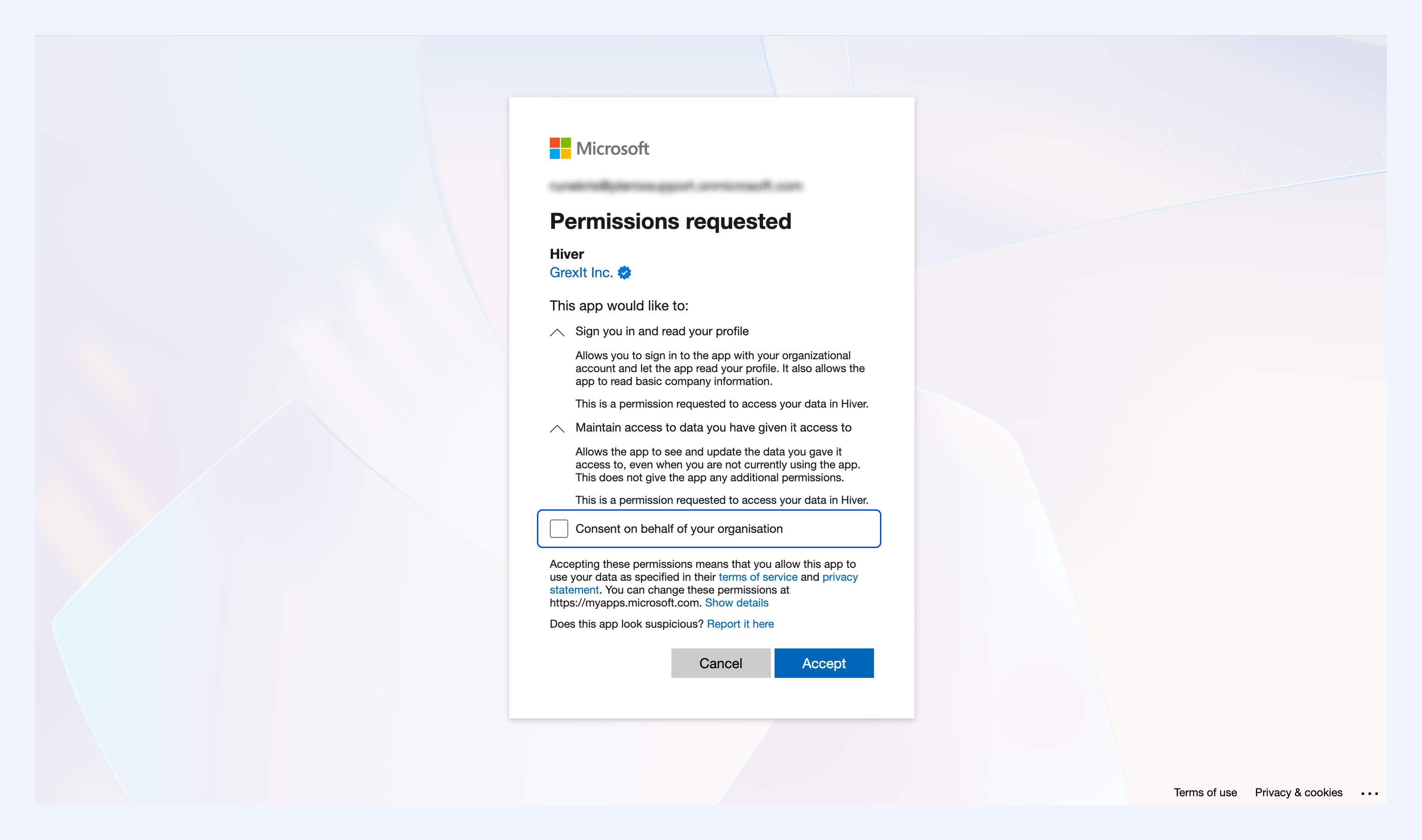Open Privacy & cookies in the footer
Viewport: 1422px width, 840px height.
coord(1298,793)
